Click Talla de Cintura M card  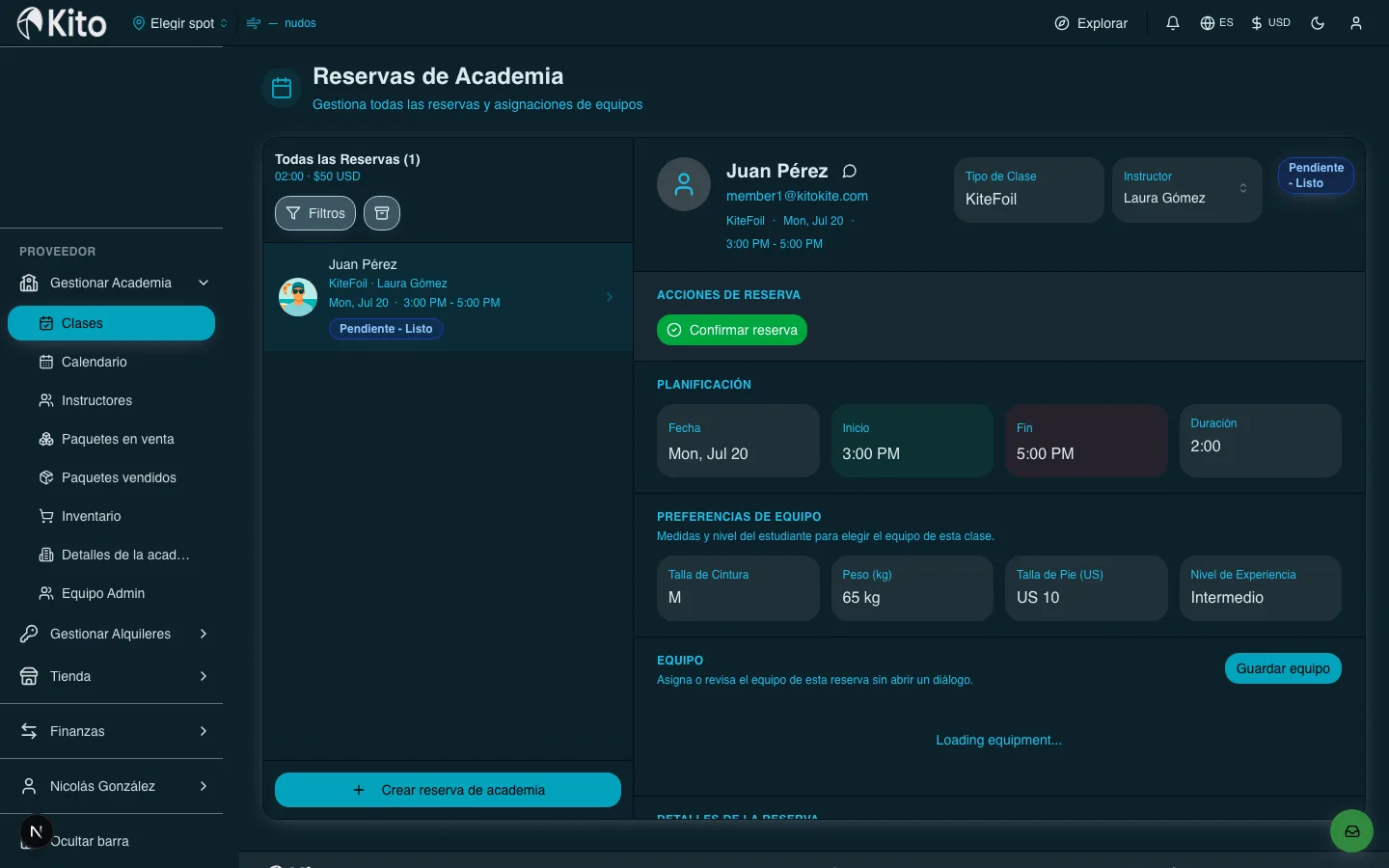pyautogui.click(x=738, y=588)
